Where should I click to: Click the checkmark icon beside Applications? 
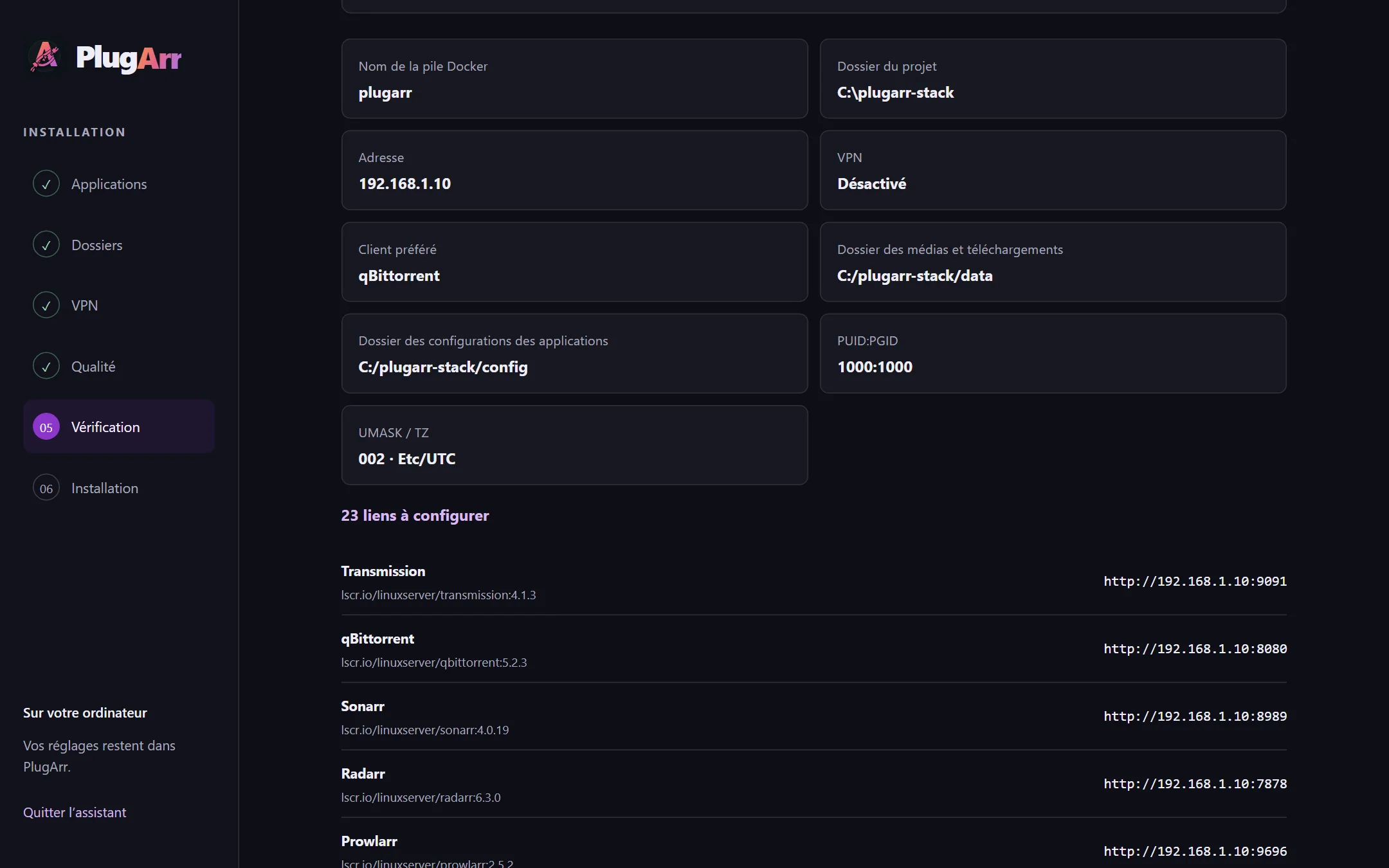[x=46, y=184]
